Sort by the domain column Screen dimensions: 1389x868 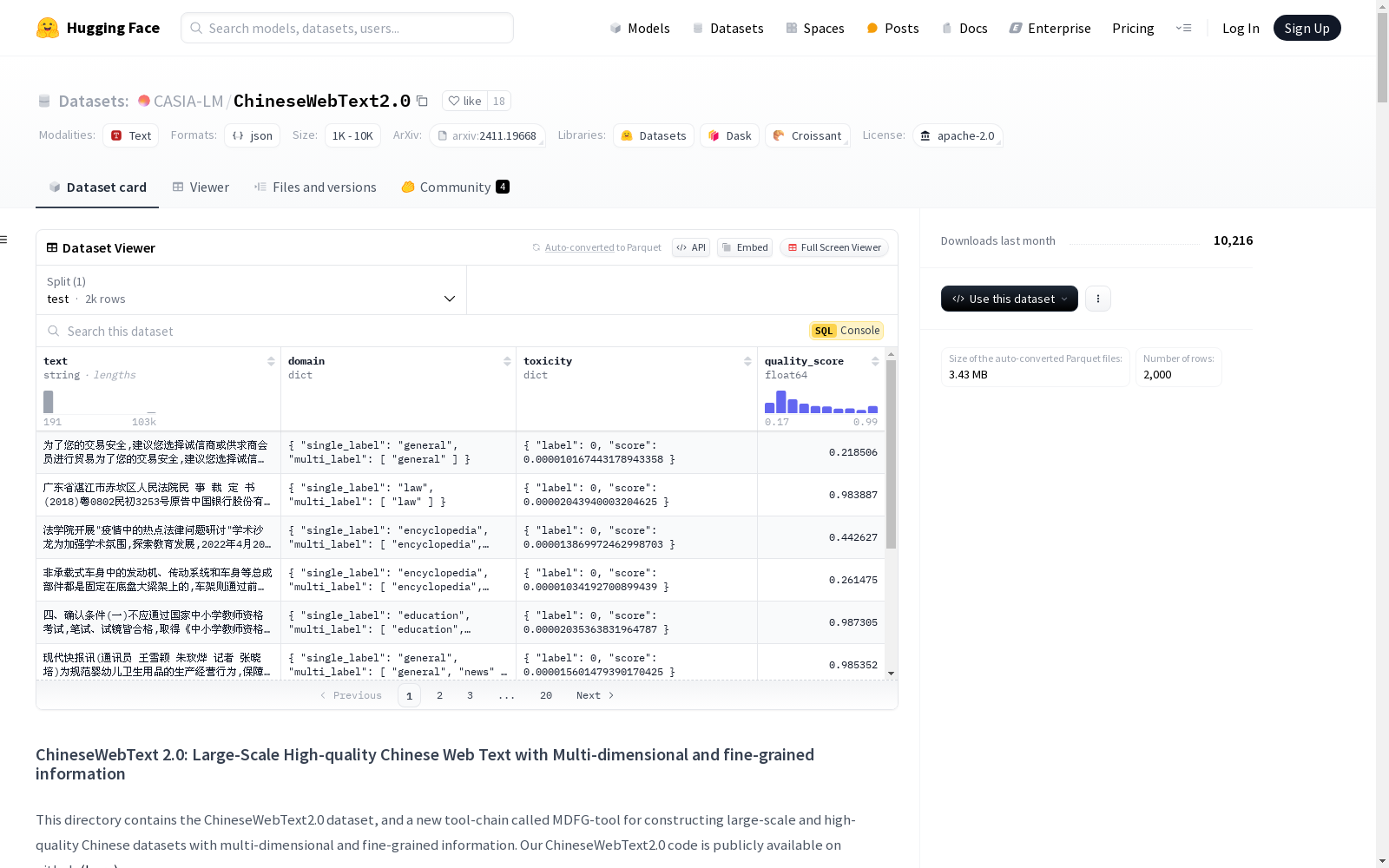click(507, 361)
